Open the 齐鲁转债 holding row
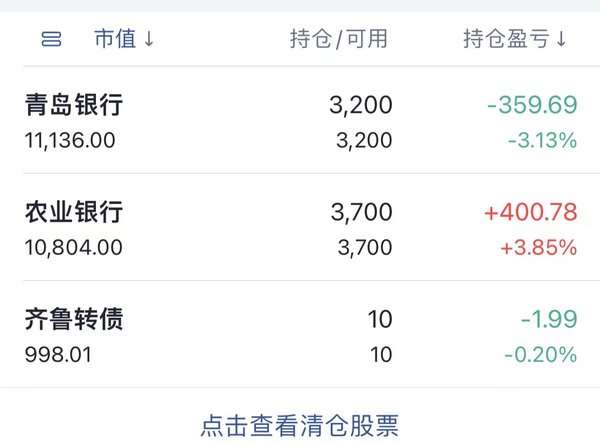600x444 pixels. pyautogui.click(x=300, y=334)
